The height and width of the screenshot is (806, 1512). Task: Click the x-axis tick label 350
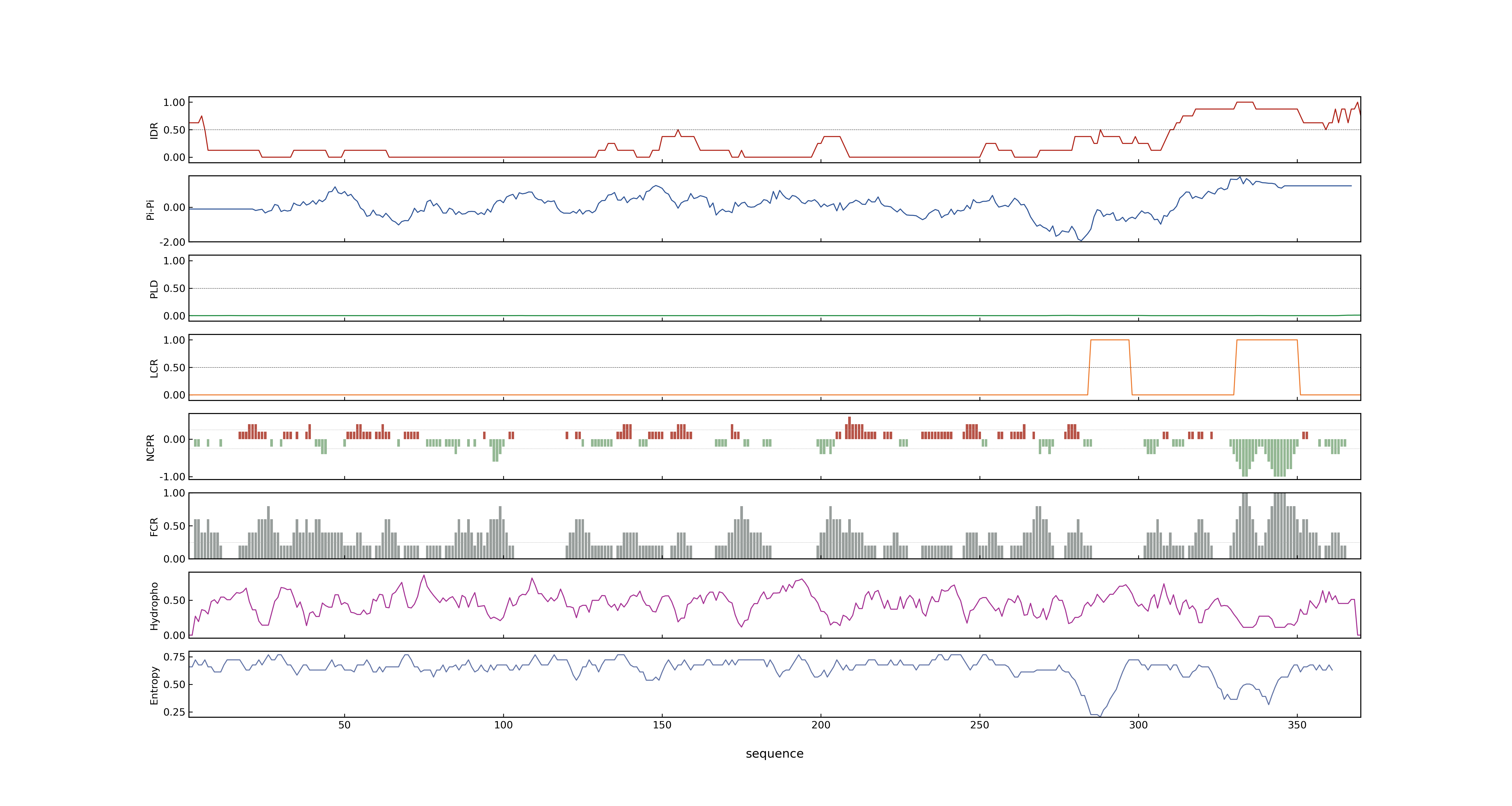[1297, 725]
